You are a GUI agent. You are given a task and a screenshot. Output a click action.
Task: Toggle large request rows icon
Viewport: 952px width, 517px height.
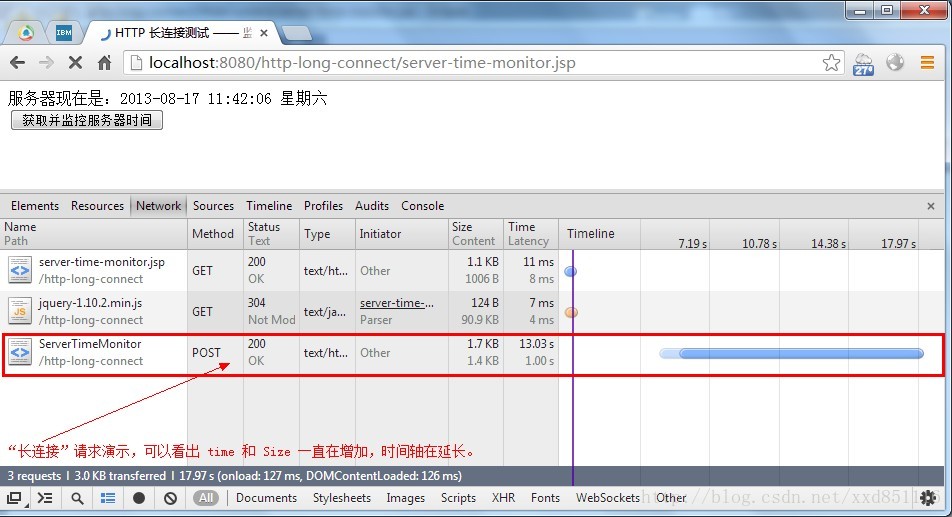coord(108,498)
